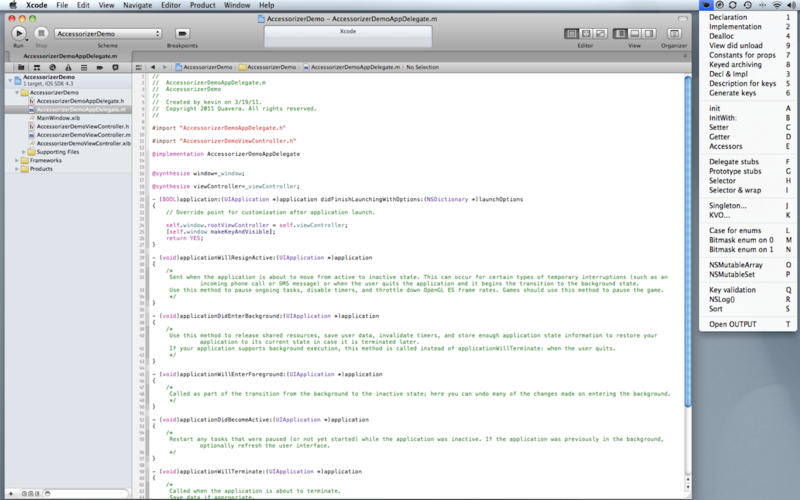The width and height of the screenshot is (800, 500).
Task: Select the Version editor view button
Action: tap(601, 33)
